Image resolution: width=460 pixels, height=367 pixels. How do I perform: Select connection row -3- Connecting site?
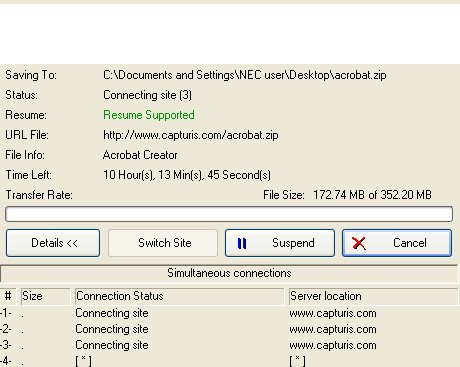229,345
